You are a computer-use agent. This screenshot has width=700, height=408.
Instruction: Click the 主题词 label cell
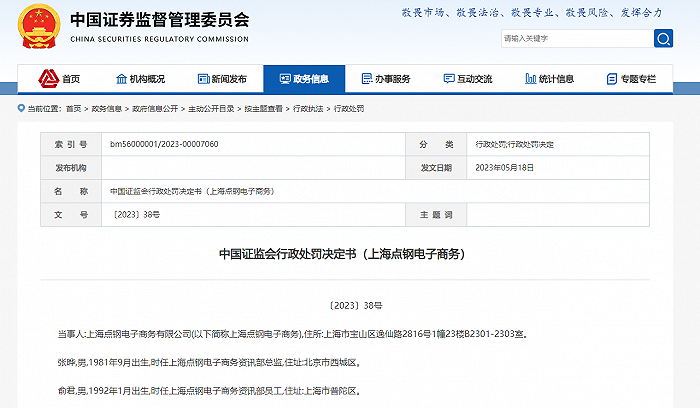[x=436, y=215]
